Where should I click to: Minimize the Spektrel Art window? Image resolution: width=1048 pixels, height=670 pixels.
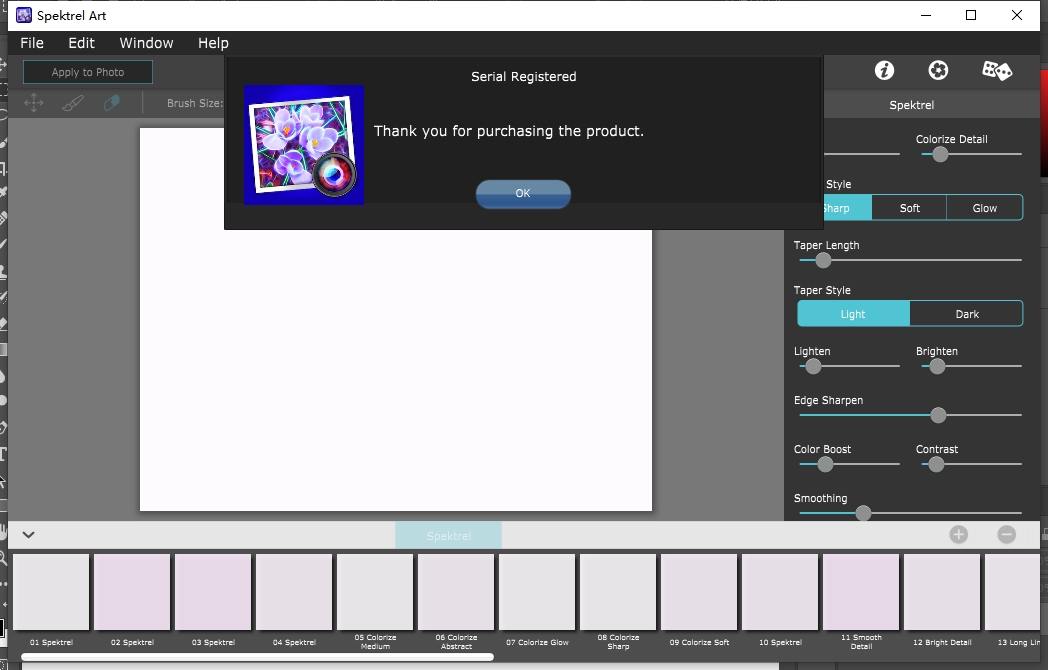[926, 15]
